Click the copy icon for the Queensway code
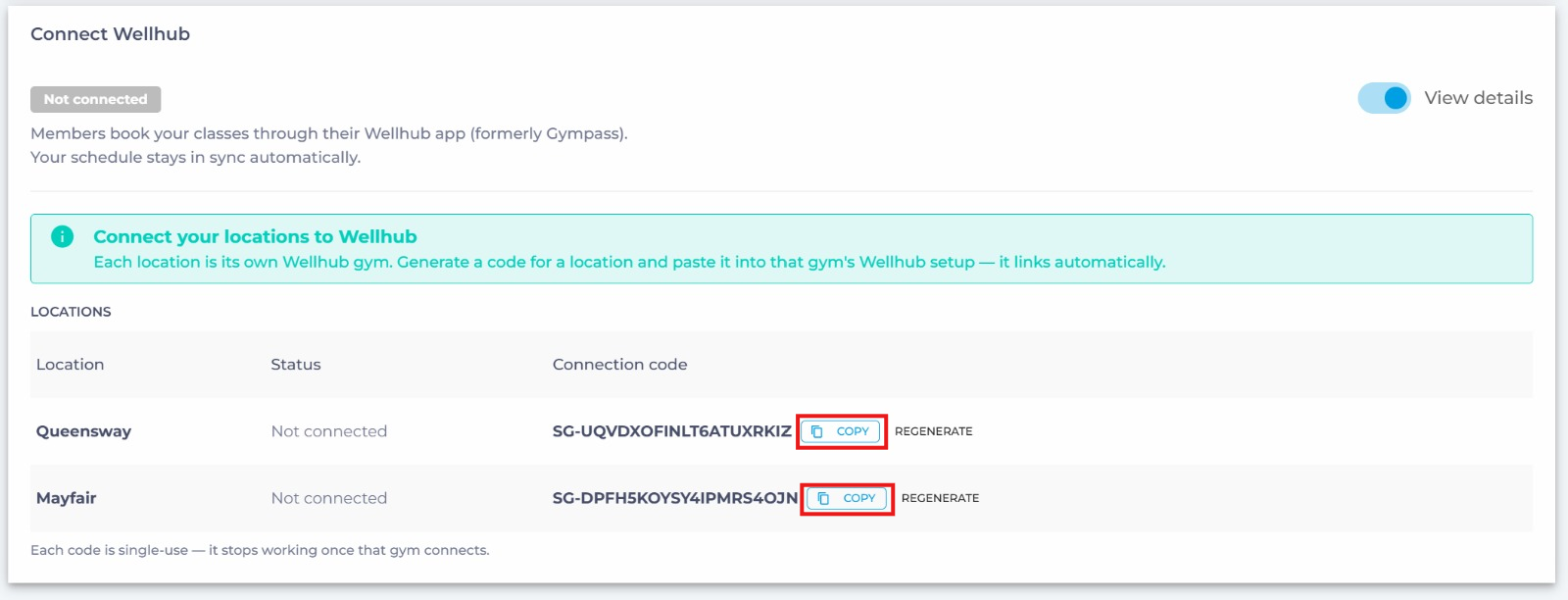This screenshot has height=600, width=1568. point(816,431)
